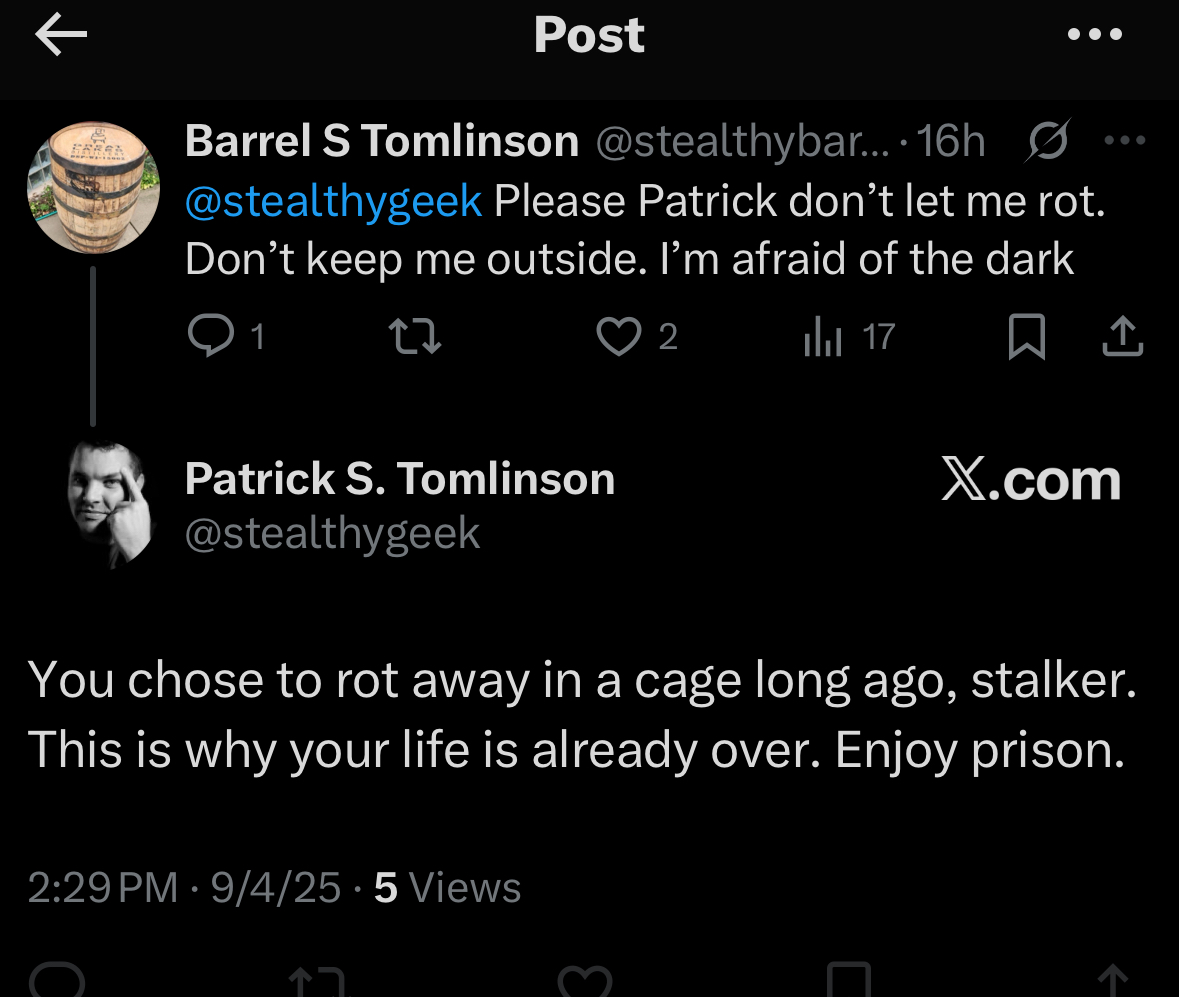The height and width of the screenshot is (997, 1179).
Task: Expand more options on Barrel S Tomlinson post
Action: point(1125,140)
